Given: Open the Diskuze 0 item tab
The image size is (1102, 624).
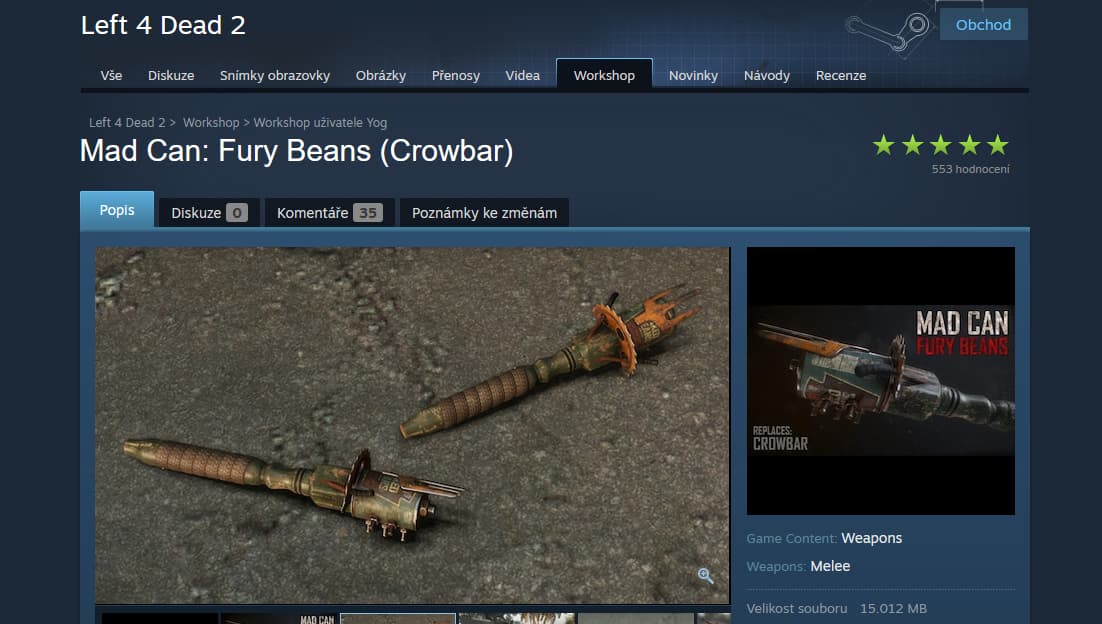Looking at the screenshot, I should click(209, 213).
